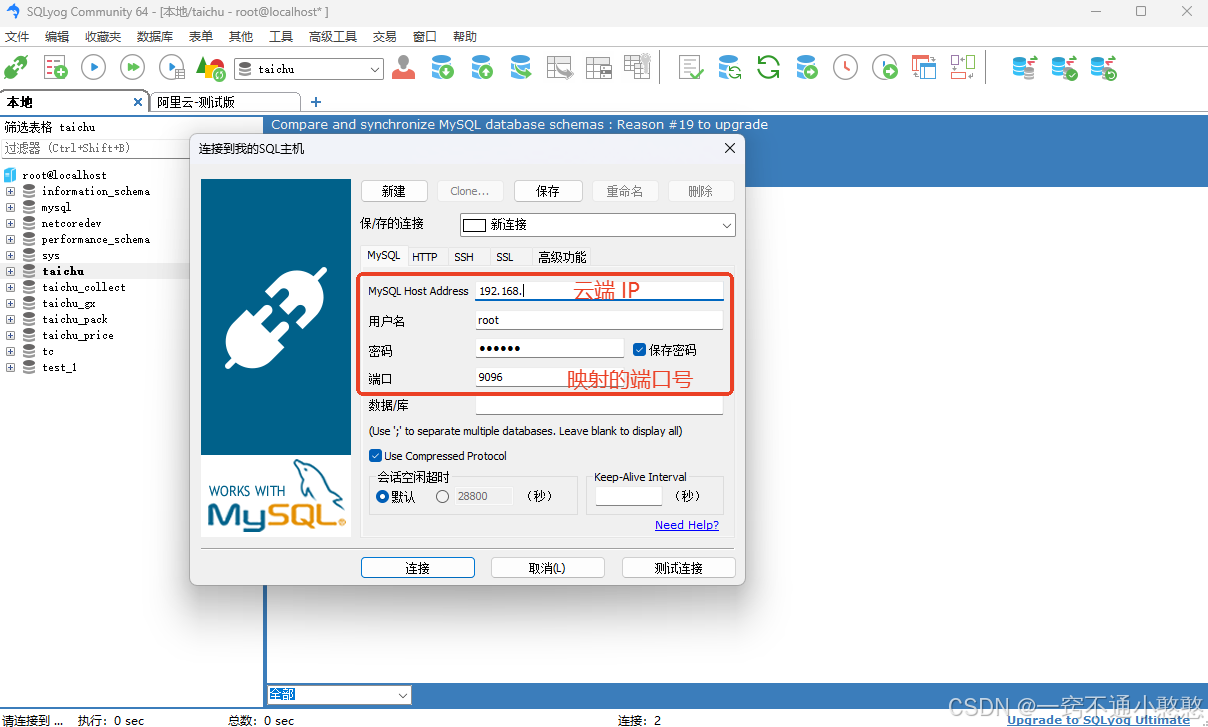Click the 取消(L) button
This screenshot has width=1208, height=727.
pyautogui.click(x=548, y=568)
